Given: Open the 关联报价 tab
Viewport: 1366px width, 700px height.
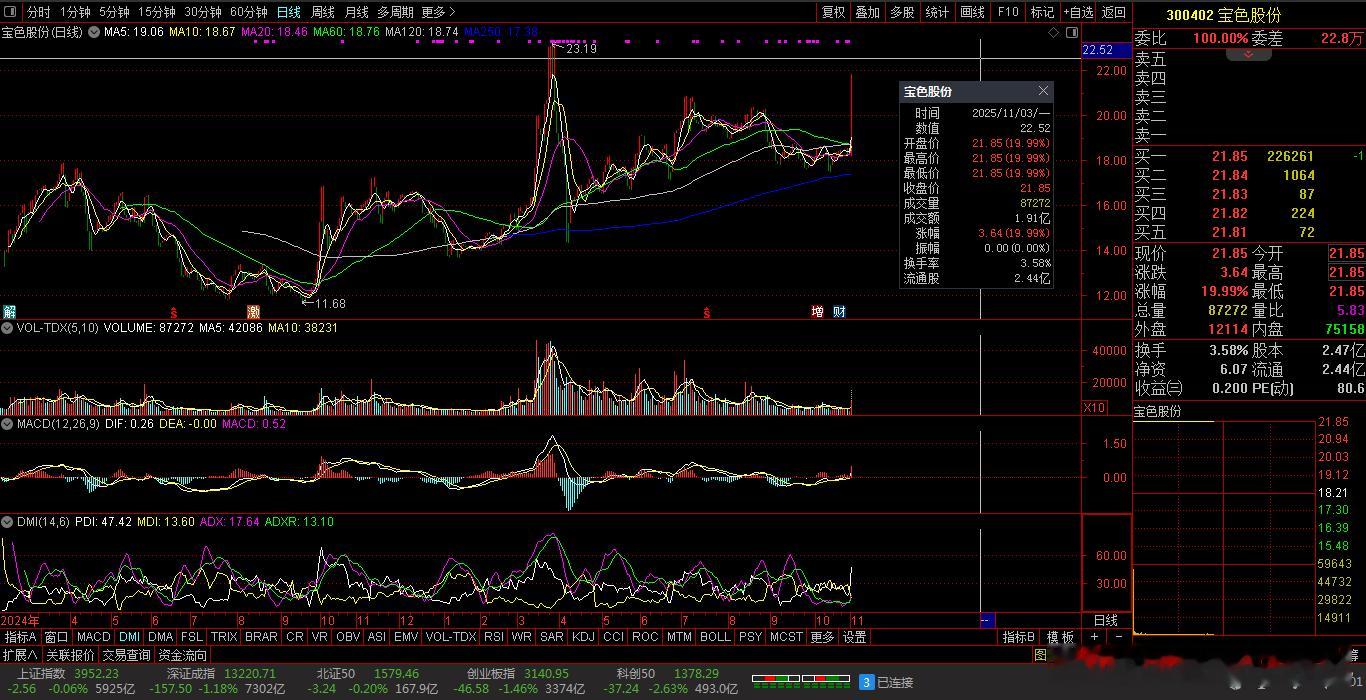Looking at the screenshot, I should 70,655.
